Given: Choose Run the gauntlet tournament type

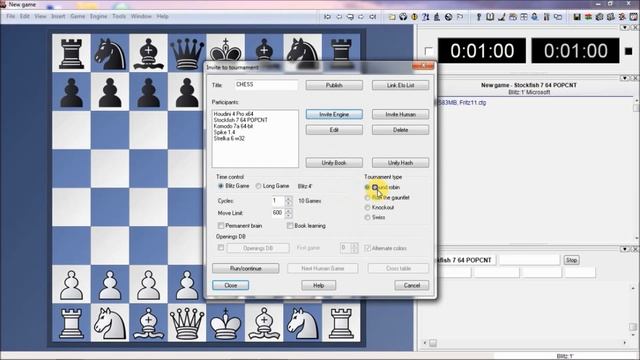Looking at the screenshot, I should [x=367, y=198].
